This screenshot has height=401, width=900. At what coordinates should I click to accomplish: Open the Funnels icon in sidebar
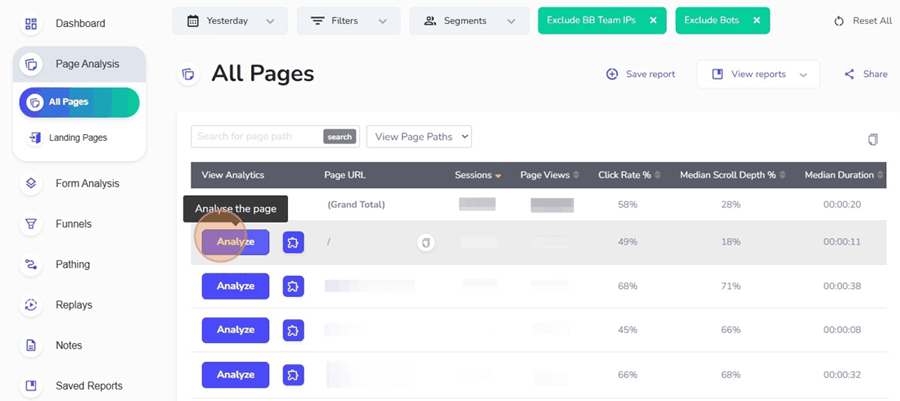pyautogui.click(x=31, y=224)
